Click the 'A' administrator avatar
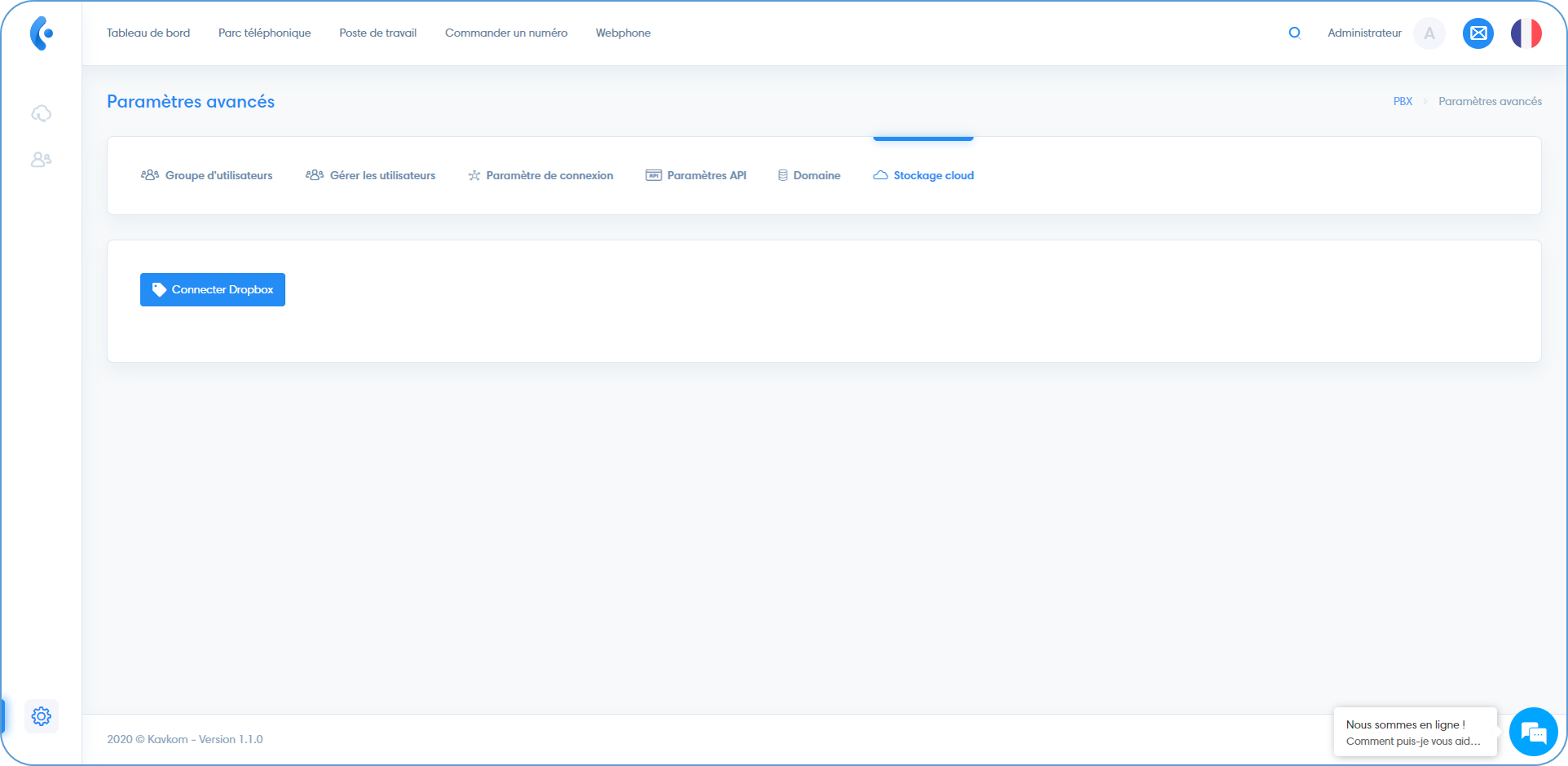 click(1429, 33)
